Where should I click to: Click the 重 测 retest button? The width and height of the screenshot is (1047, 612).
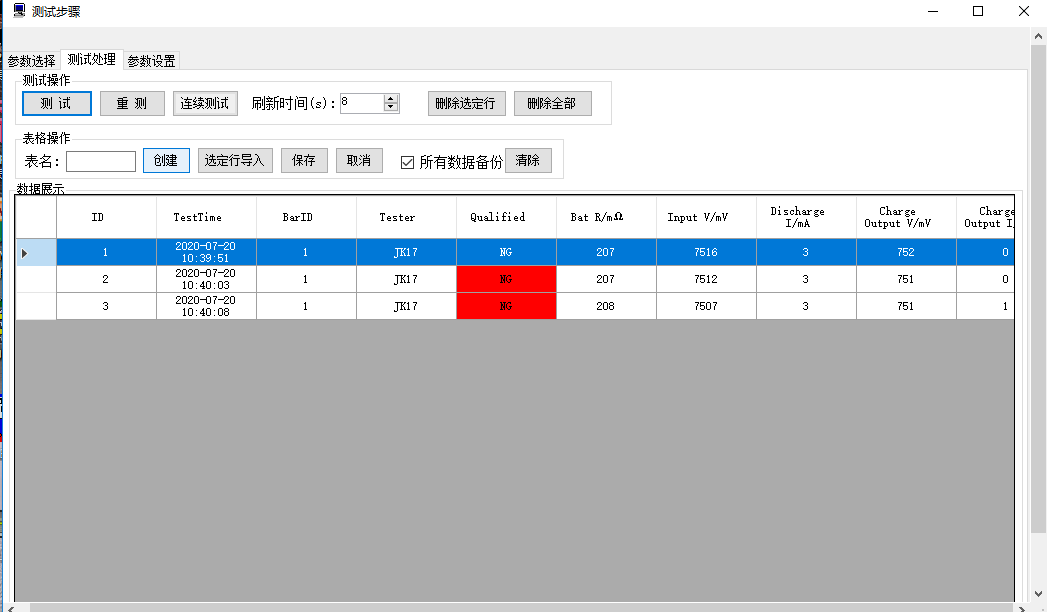131,103
